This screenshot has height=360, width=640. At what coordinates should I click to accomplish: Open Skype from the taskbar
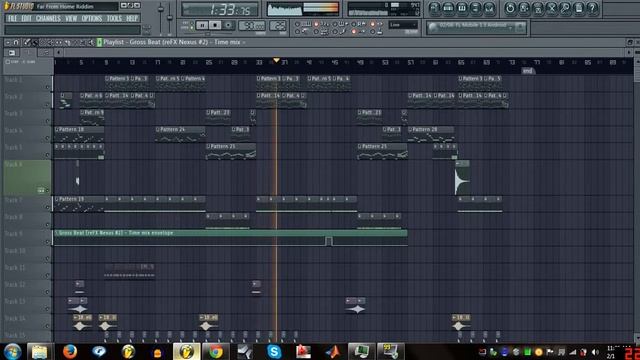274,351
